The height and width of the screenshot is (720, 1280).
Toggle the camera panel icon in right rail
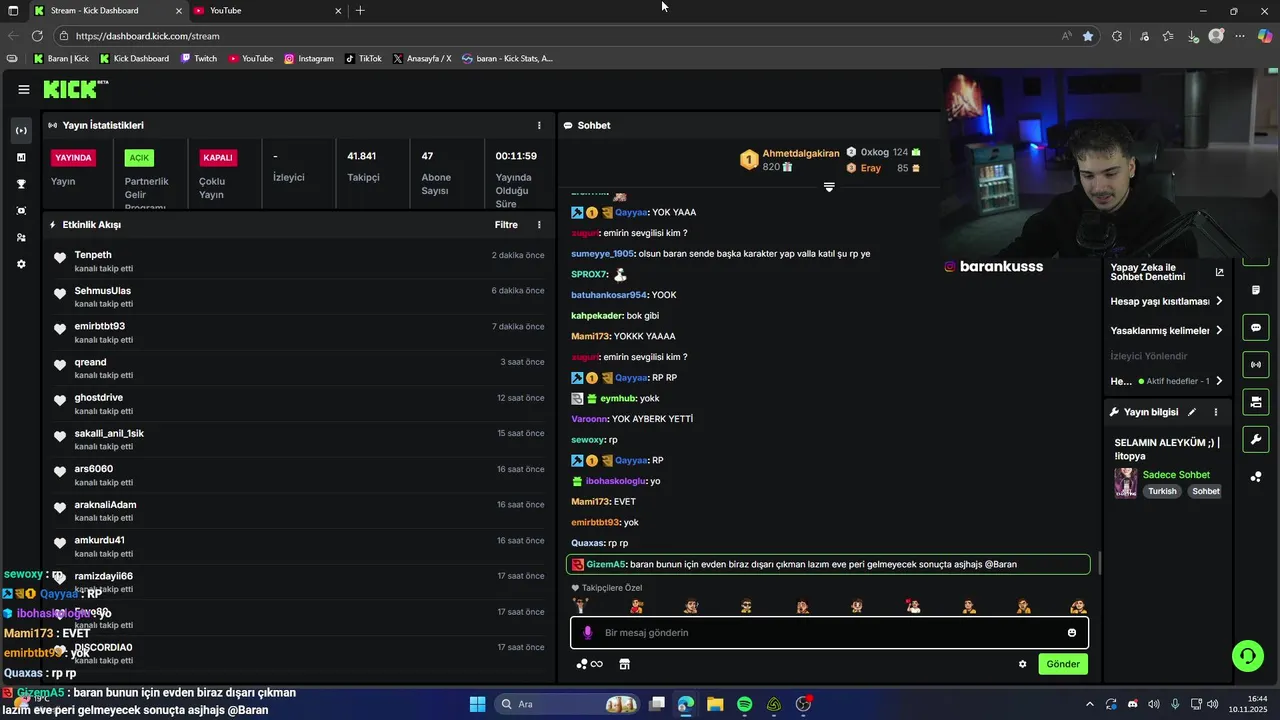pyautogui.click(x=1255, y=402)
